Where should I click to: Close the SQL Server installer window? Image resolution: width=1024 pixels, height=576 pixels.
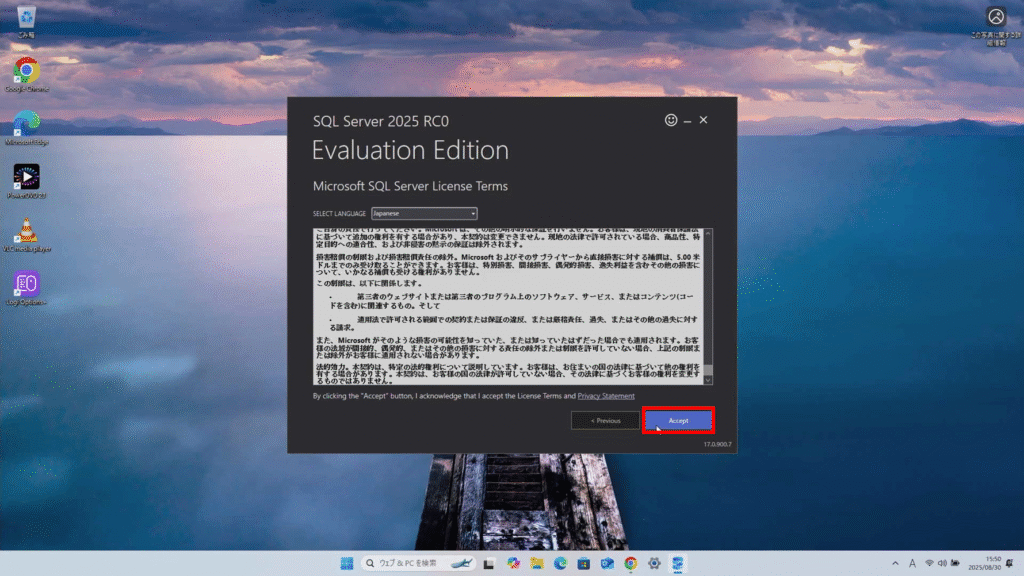pos(703,120)
